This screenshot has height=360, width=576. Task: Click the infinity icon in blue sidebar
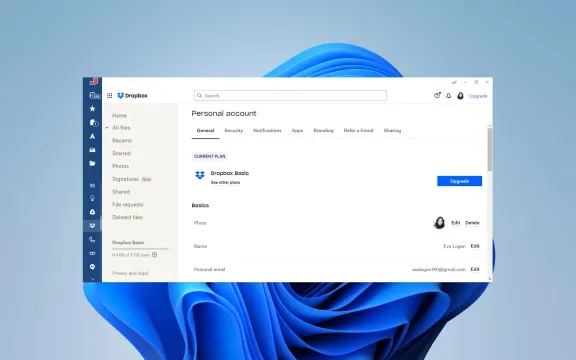click(92, 253)
